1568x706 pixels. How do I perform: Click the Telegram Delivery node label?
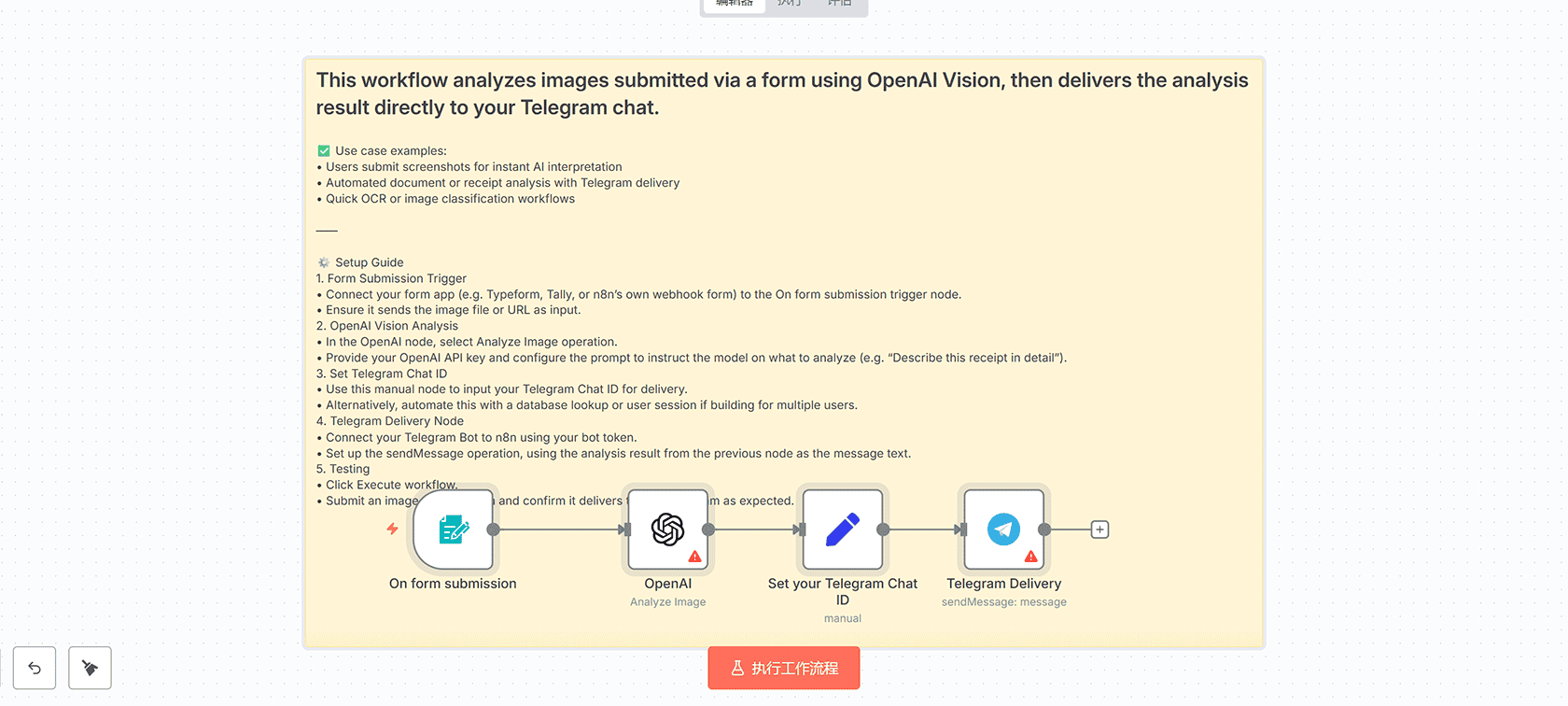1003,584
